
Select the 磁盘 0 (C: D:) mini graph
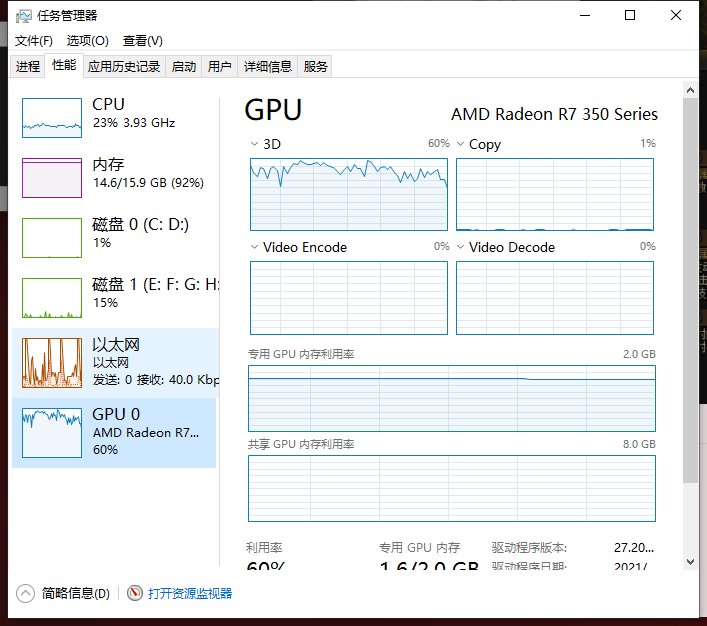(52, 238)
